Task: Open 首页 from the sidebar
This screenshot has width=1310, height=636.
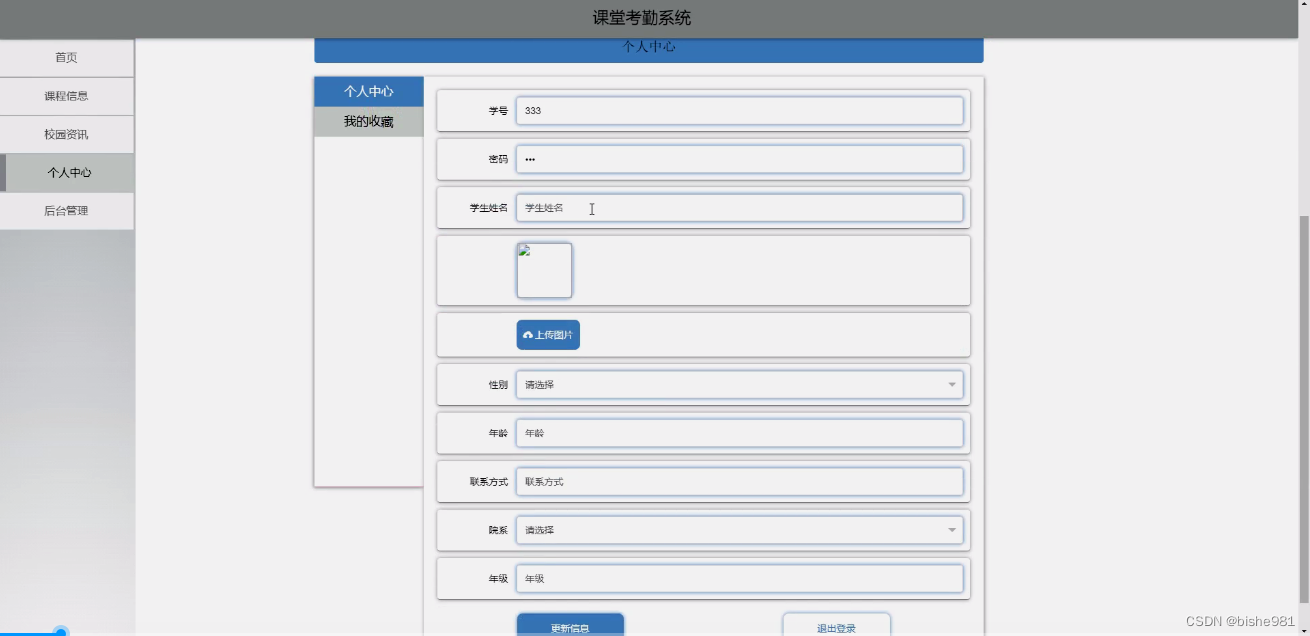Action: coord(66,57)
